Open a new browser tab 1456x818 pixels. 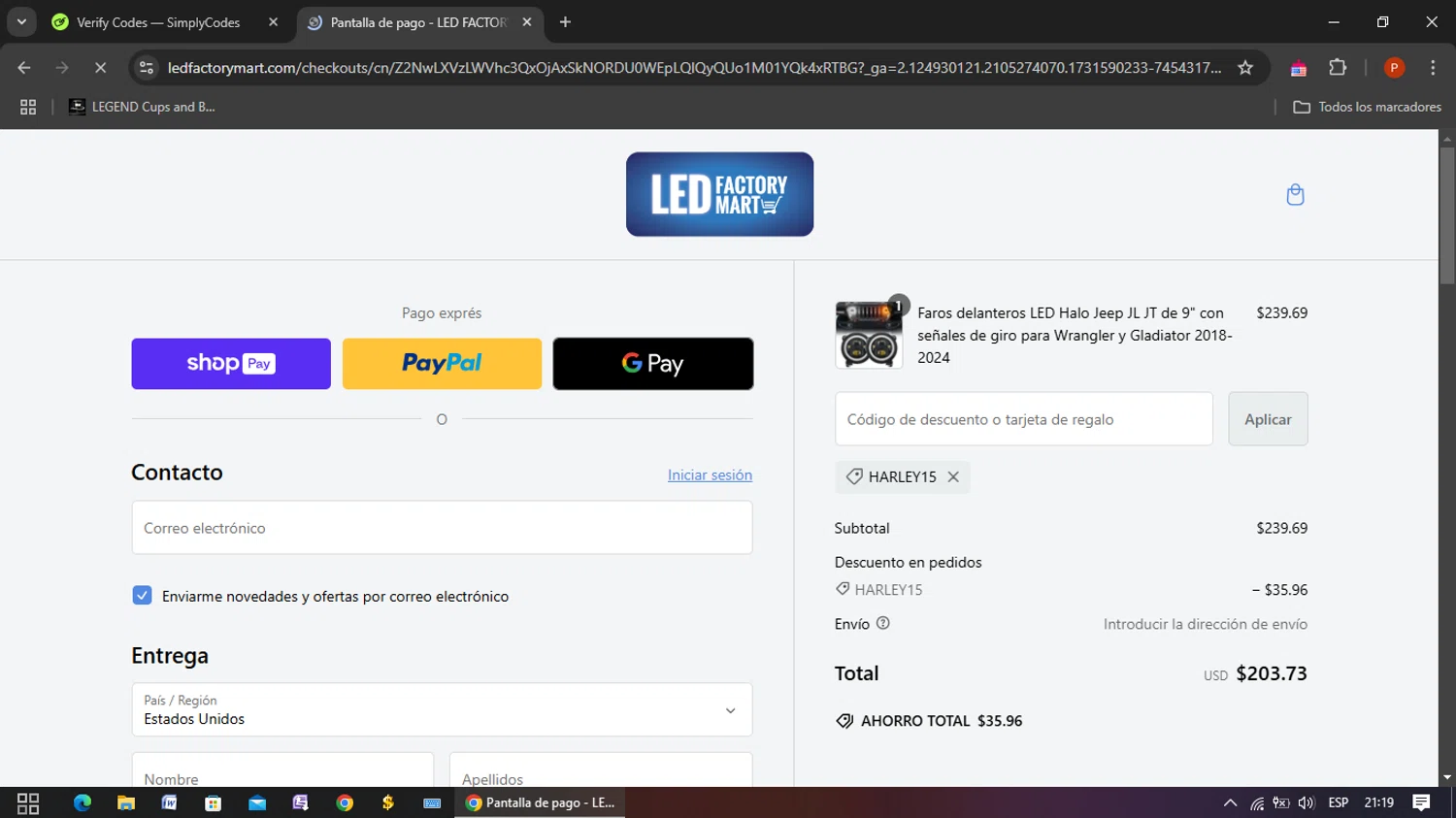(565, 21)
